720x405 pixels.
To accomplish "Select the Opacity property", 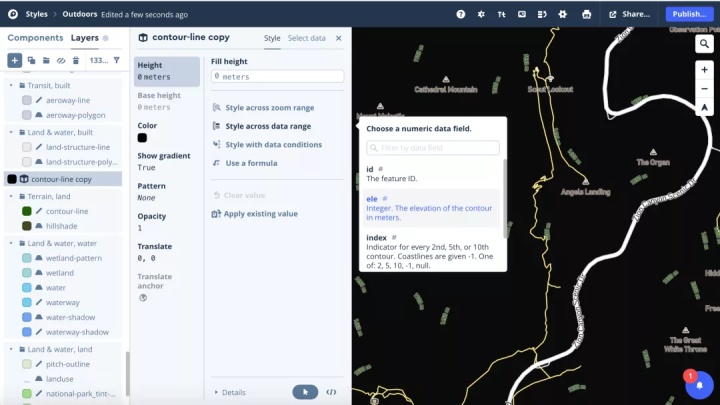I will [167, 222].
